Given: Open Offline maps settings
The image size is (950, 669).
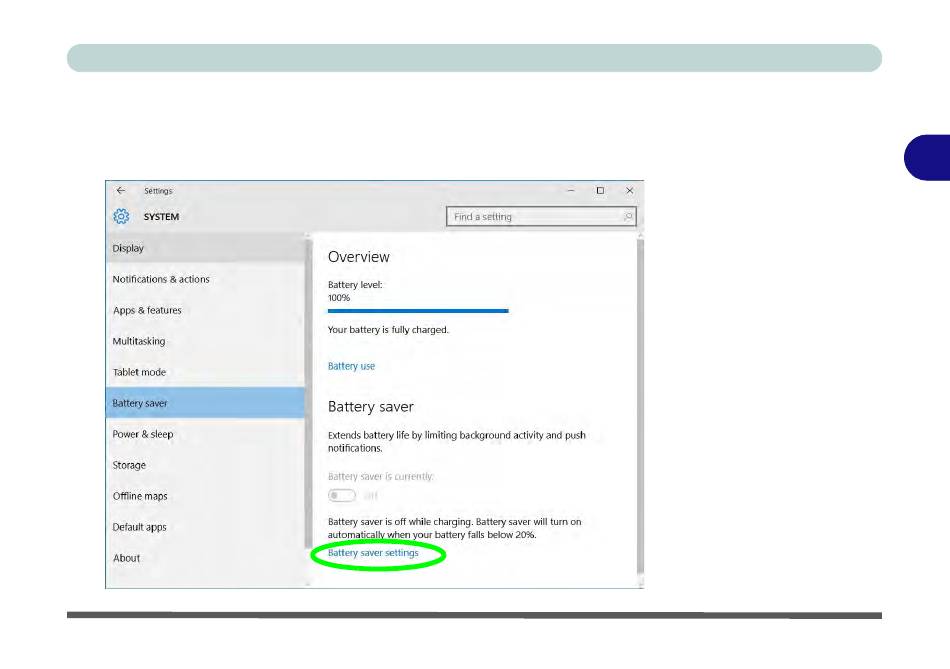Looking at the screenshot, I should point(205,496).
